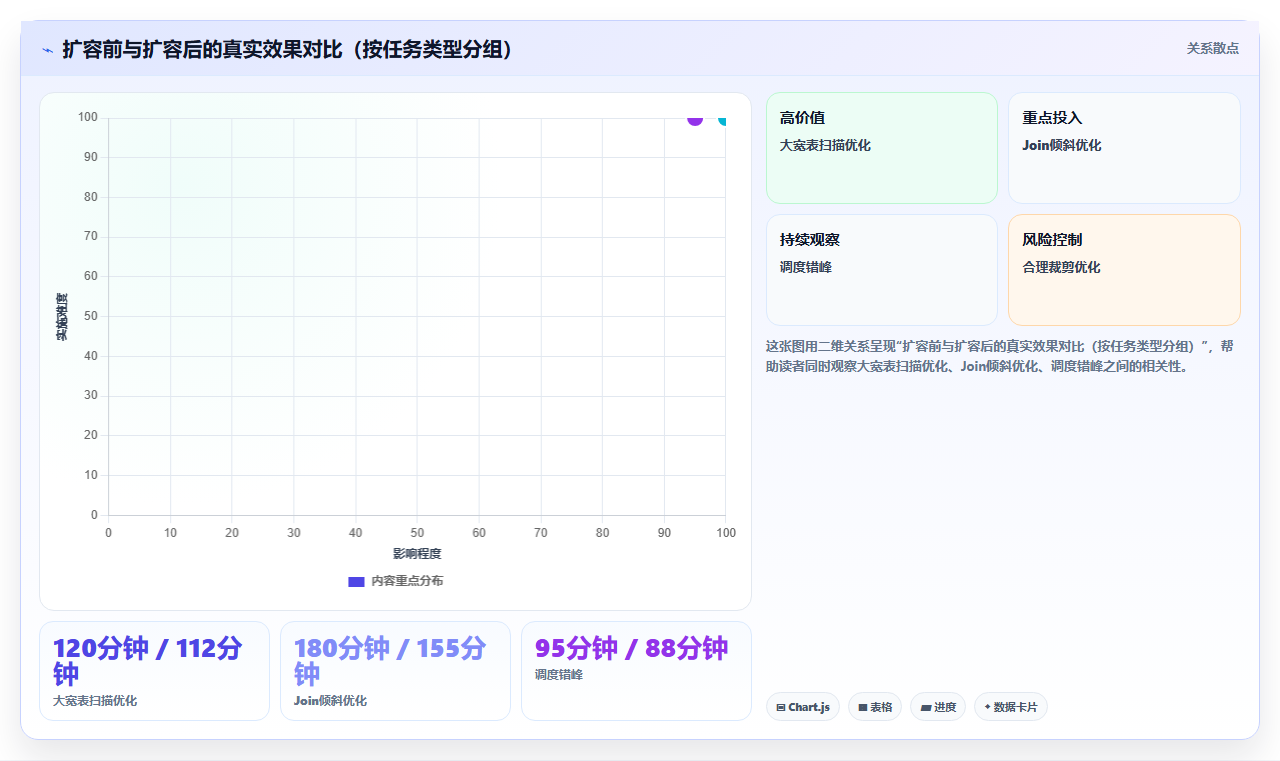
Task: Click the 表格 tag chip
Action: point(875,707)
